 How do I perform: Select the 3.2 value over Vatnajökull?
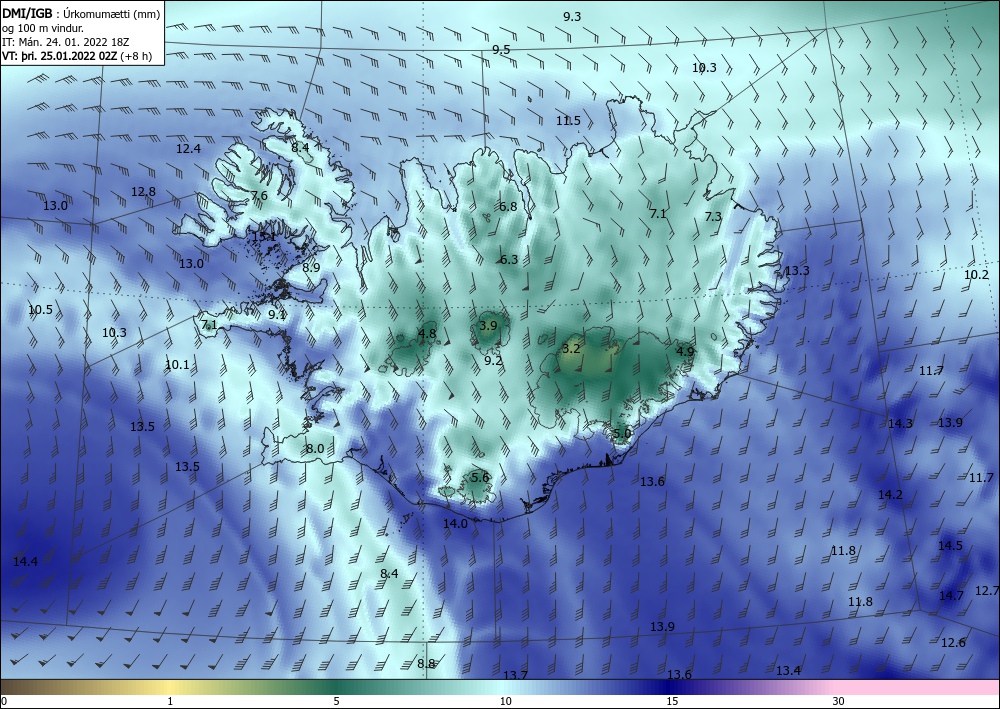(571, 349)
